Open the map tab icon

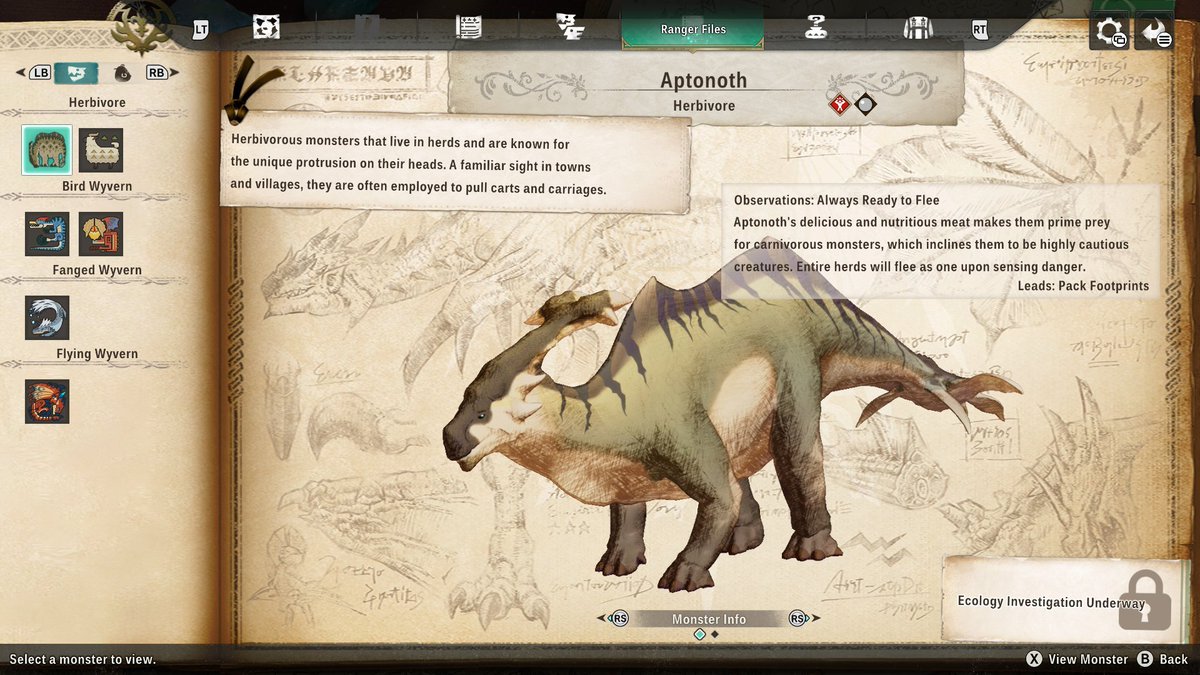click(x=266, y=28)
